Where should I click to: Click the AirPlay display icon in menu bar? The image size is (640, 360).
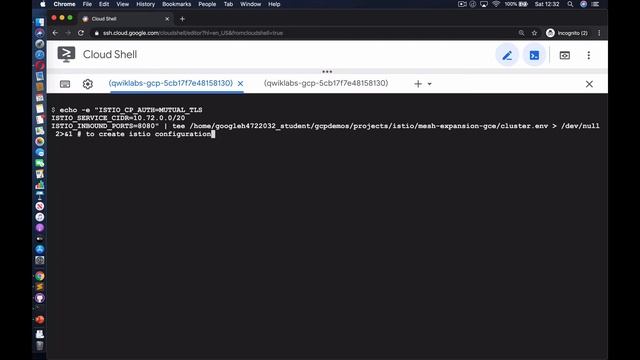point(484,4)
